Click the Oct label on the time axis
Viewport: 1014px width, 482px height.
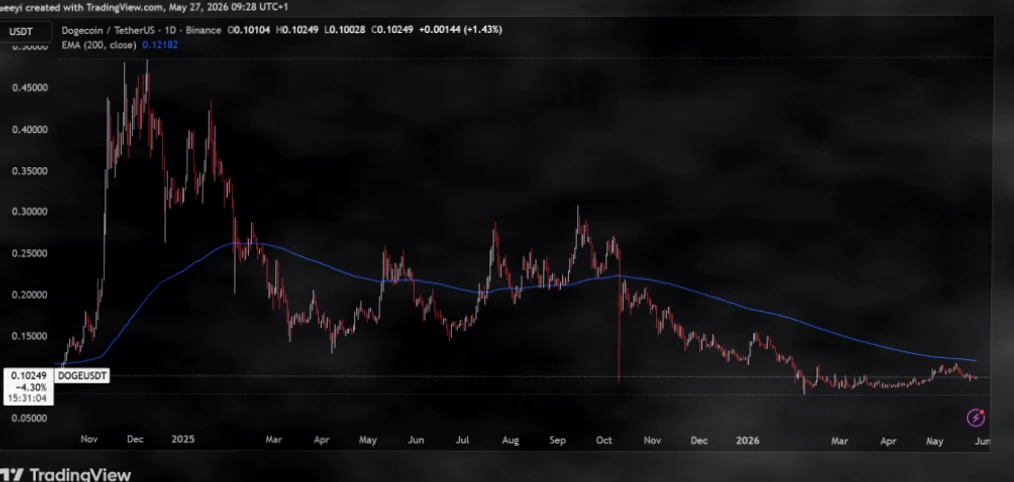pos(604,441)
